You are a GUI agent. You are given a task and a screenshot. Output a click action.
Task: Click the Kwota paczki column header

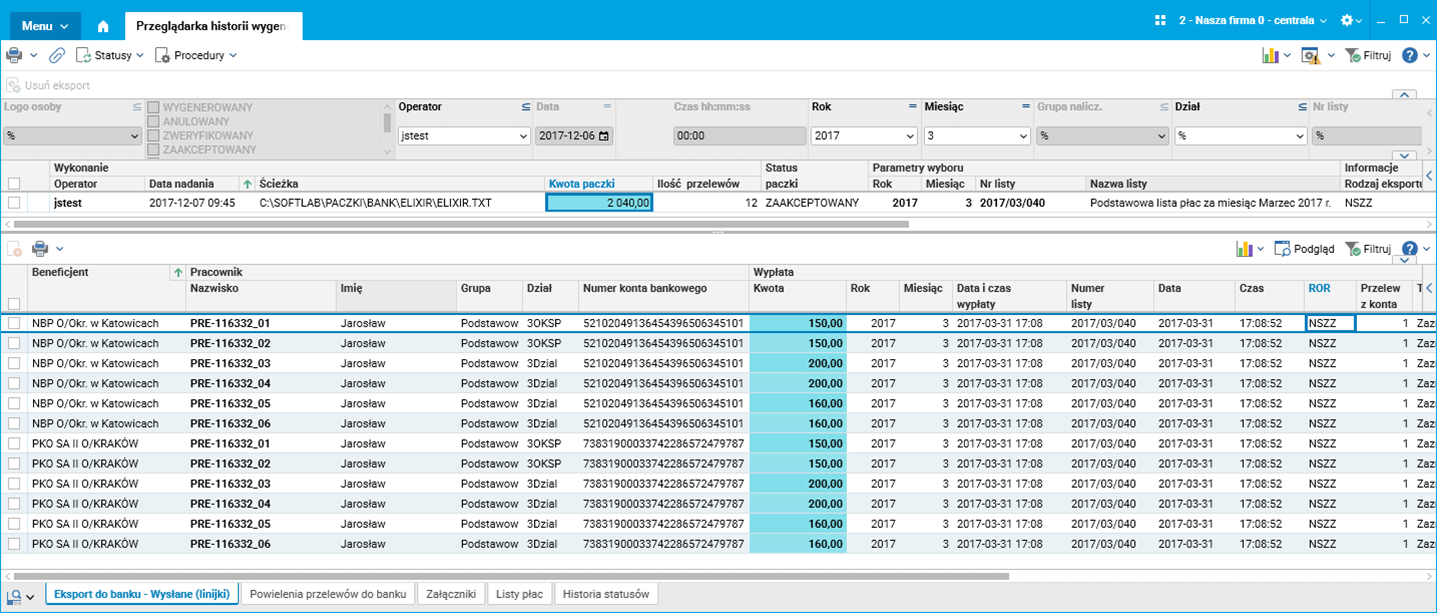(x=581, y=184)
